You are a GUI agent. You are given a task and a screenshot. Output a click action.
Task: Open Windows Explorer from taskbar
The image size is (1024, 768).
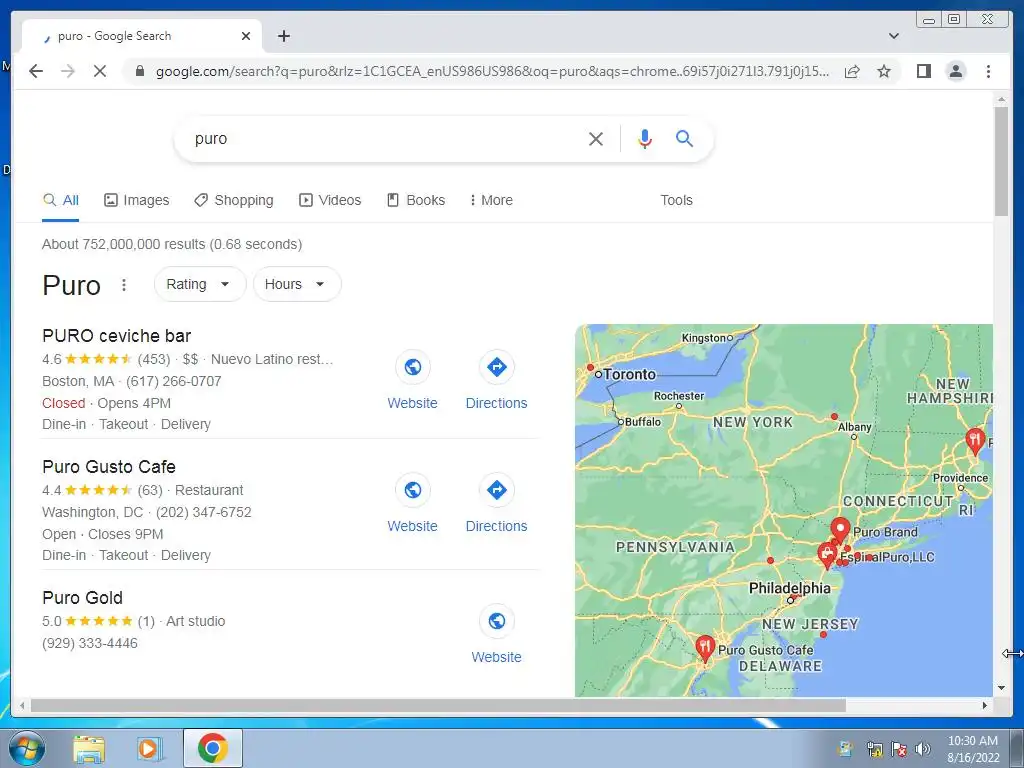pyautogui.click(x=89, y=748)
